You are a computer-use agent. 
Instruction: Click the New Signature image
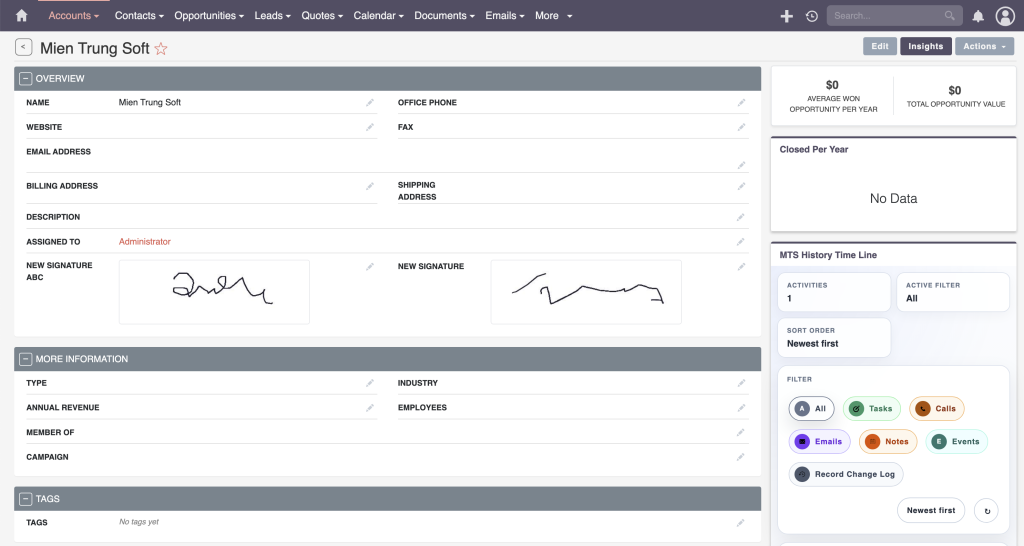586,292
